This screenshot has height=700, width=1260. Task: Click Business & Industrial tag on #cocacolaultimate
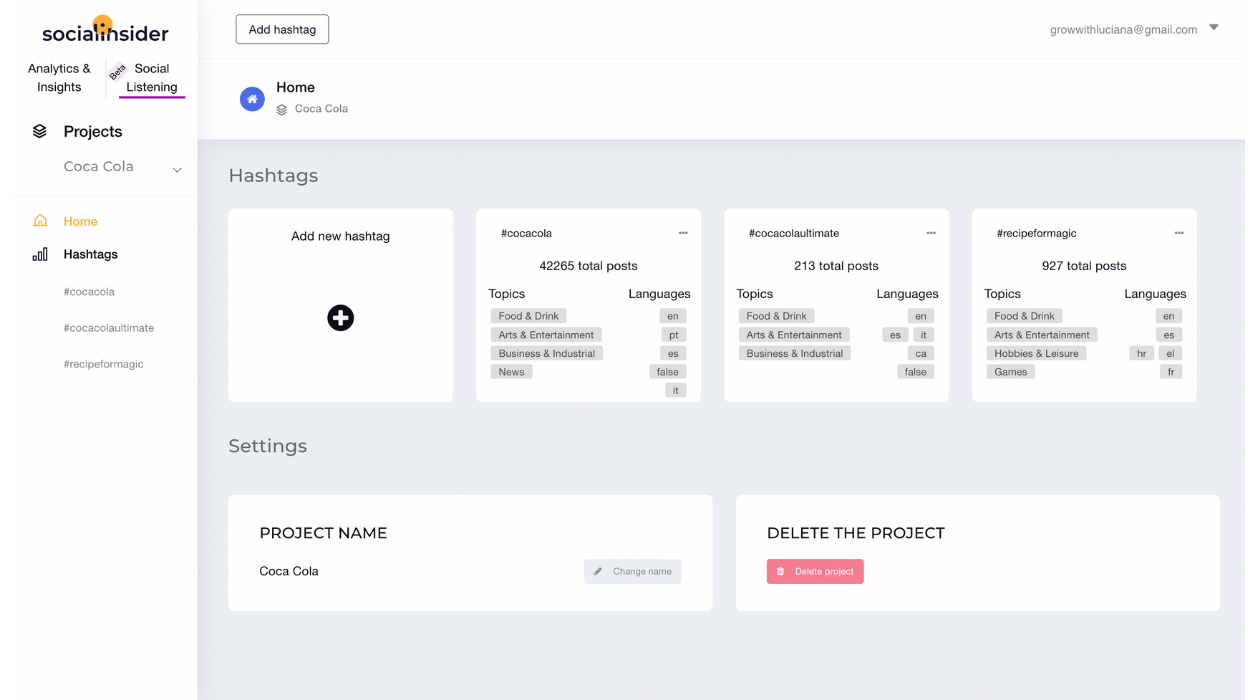coord(794,353)
